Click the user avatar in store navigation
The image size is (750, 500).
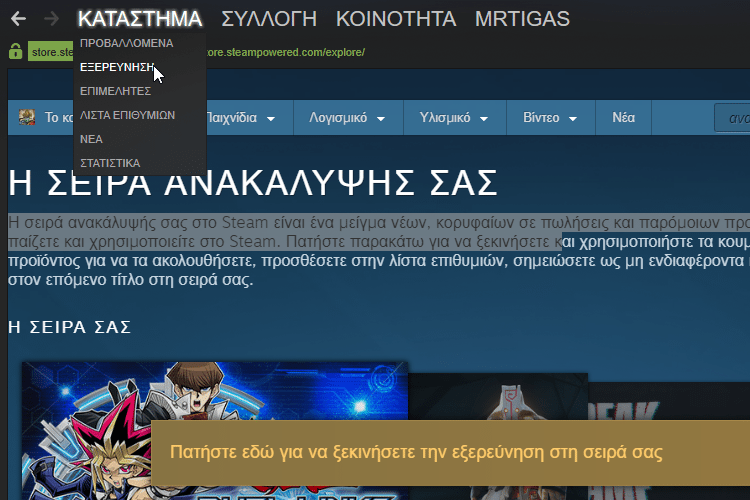click(27, 117)
